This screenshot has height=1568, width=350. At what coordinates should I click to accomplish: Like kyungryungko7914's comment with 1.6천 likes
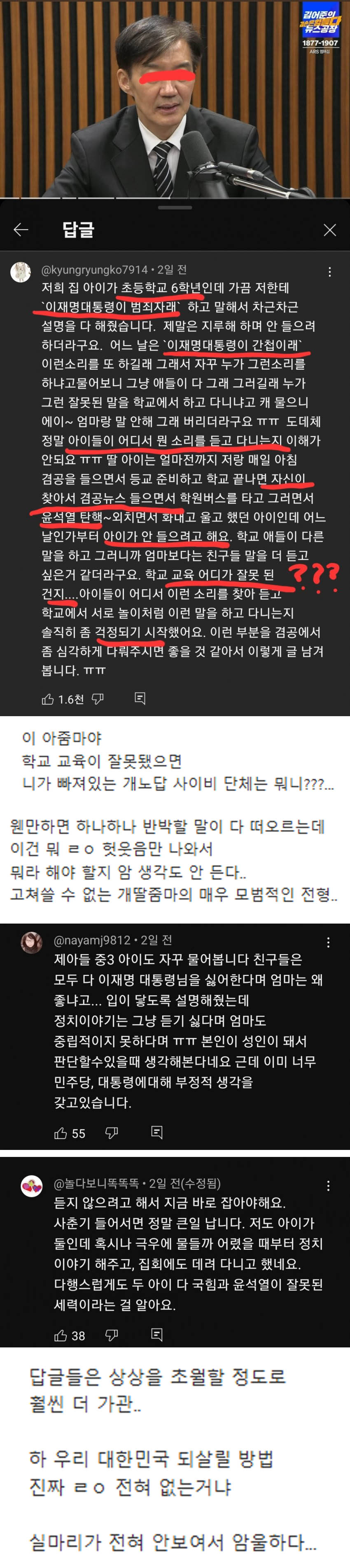pos(47,699)
